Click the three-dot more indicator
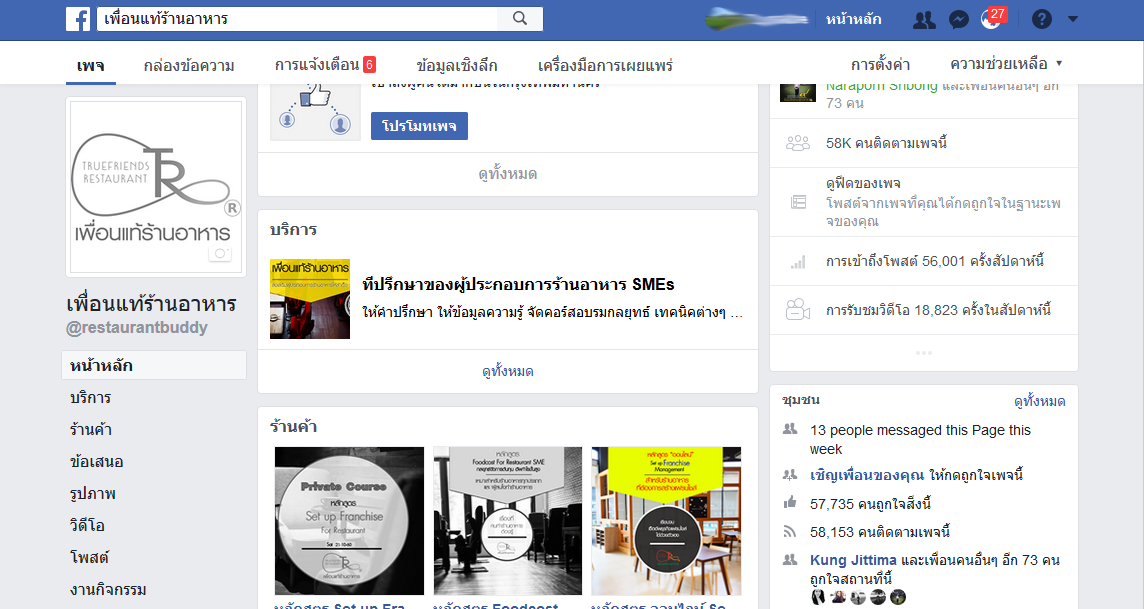Viewport: 1144px width, 609px height. pos(924,353)
